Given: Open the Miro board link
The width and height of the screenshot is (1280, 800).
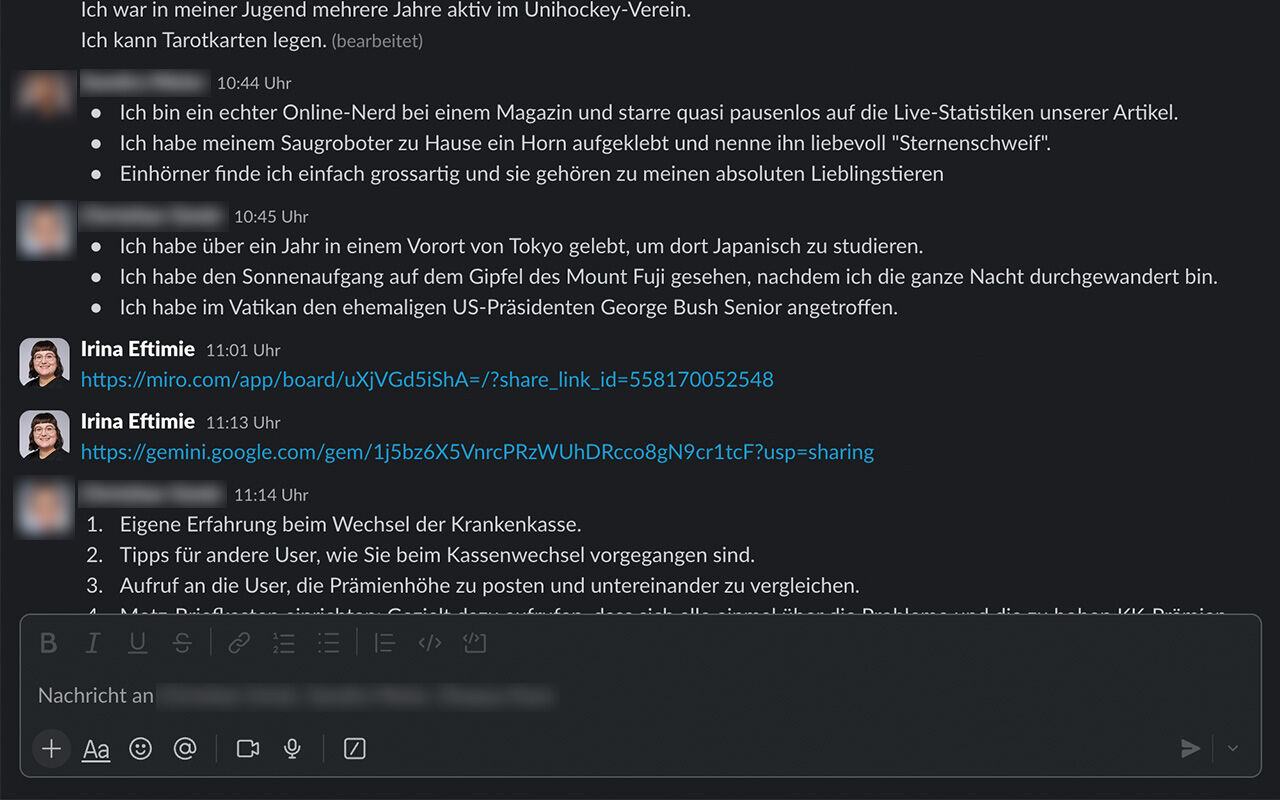Looking at the screenshot, I should click(427, 379).
